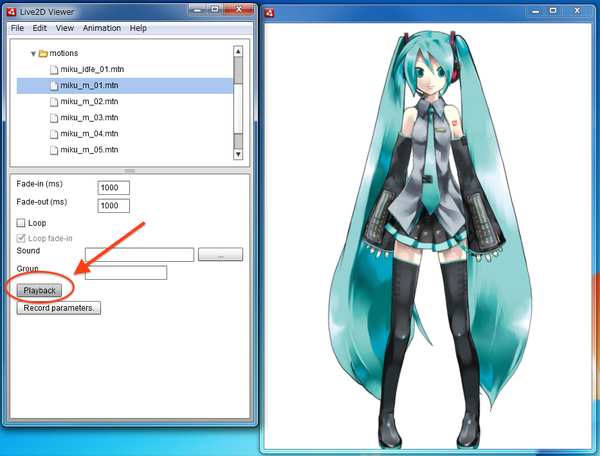Maximize the Live2D Viewer window
The width and height of the screenshot is (600, 456).
215,10
